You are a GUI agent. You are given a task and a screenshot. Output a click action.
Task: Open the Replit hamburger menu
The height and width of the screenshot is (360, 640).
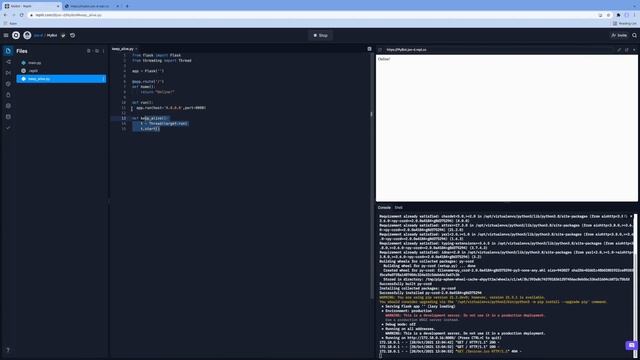click(x=6, y=36)
